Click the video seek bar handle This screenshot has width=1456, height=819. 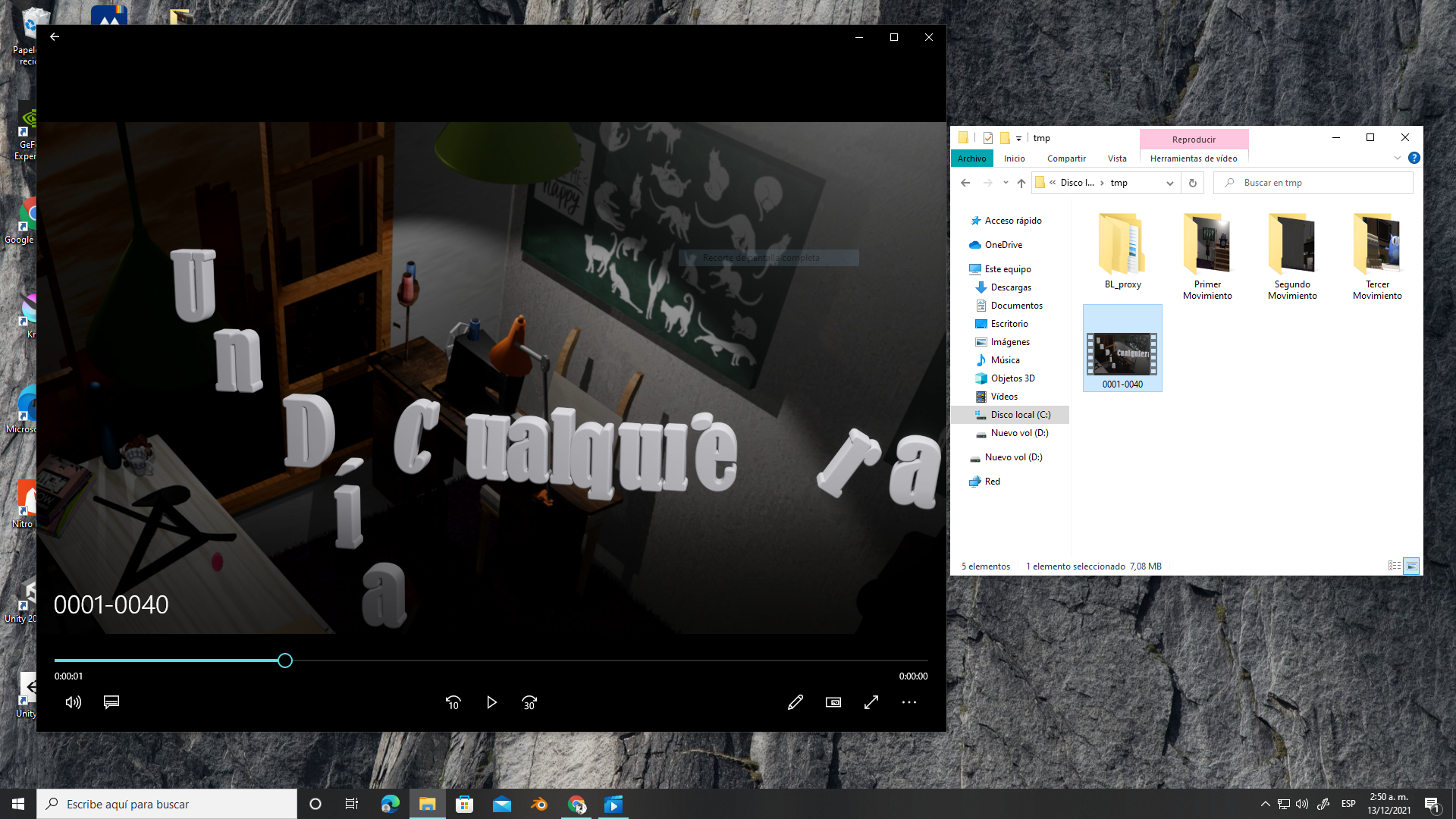285,661
